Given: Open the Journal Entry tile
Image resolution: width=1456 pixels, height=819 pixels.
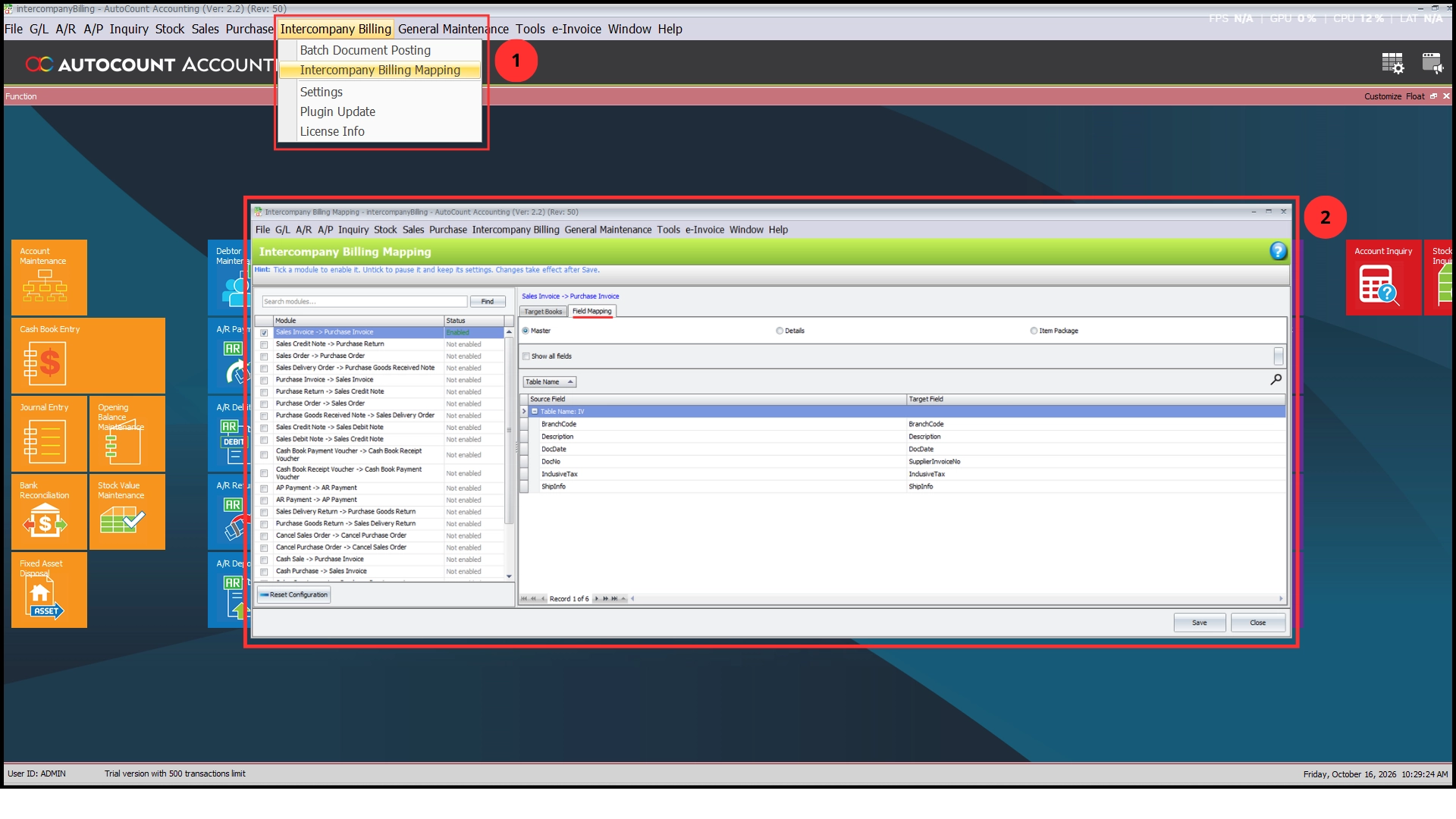Looking at the screenshot, I should coord(49,434).
